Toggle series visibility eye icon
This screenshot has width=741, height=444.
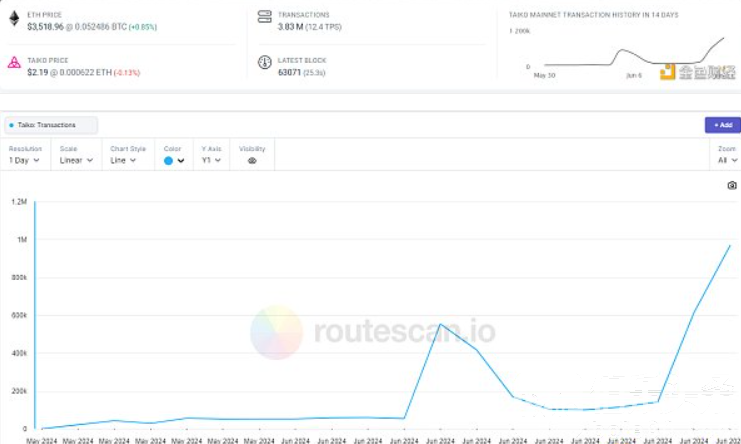[252, 161]
